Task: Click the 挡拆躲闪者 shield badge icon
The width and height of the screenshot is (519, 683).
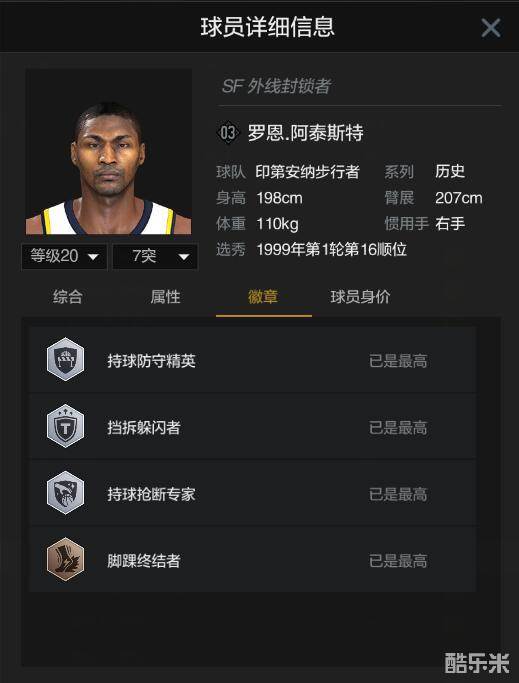Action: point(65,426)
